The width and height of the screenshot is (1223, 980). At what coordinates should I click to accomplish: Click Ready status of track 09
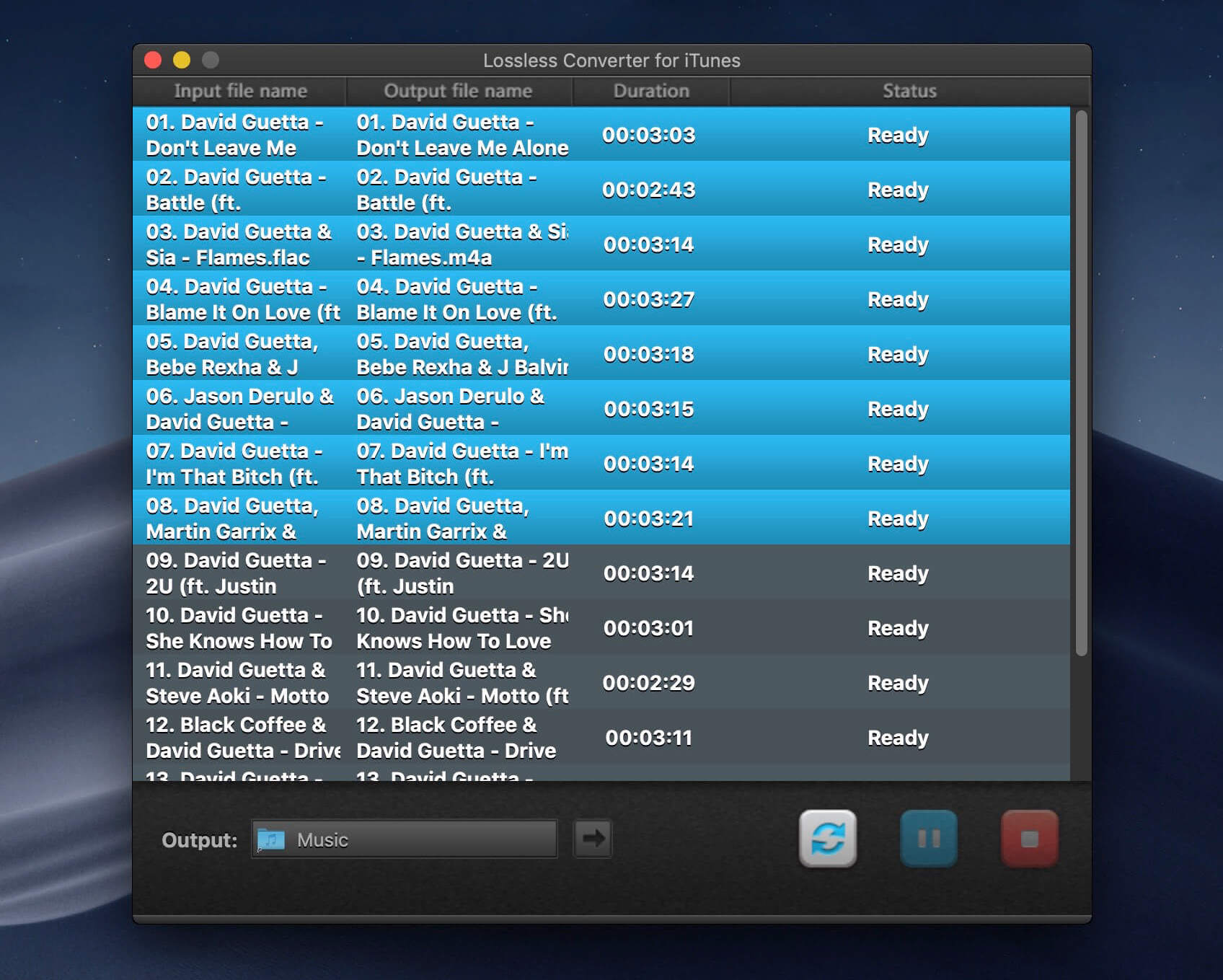(898, 574)
